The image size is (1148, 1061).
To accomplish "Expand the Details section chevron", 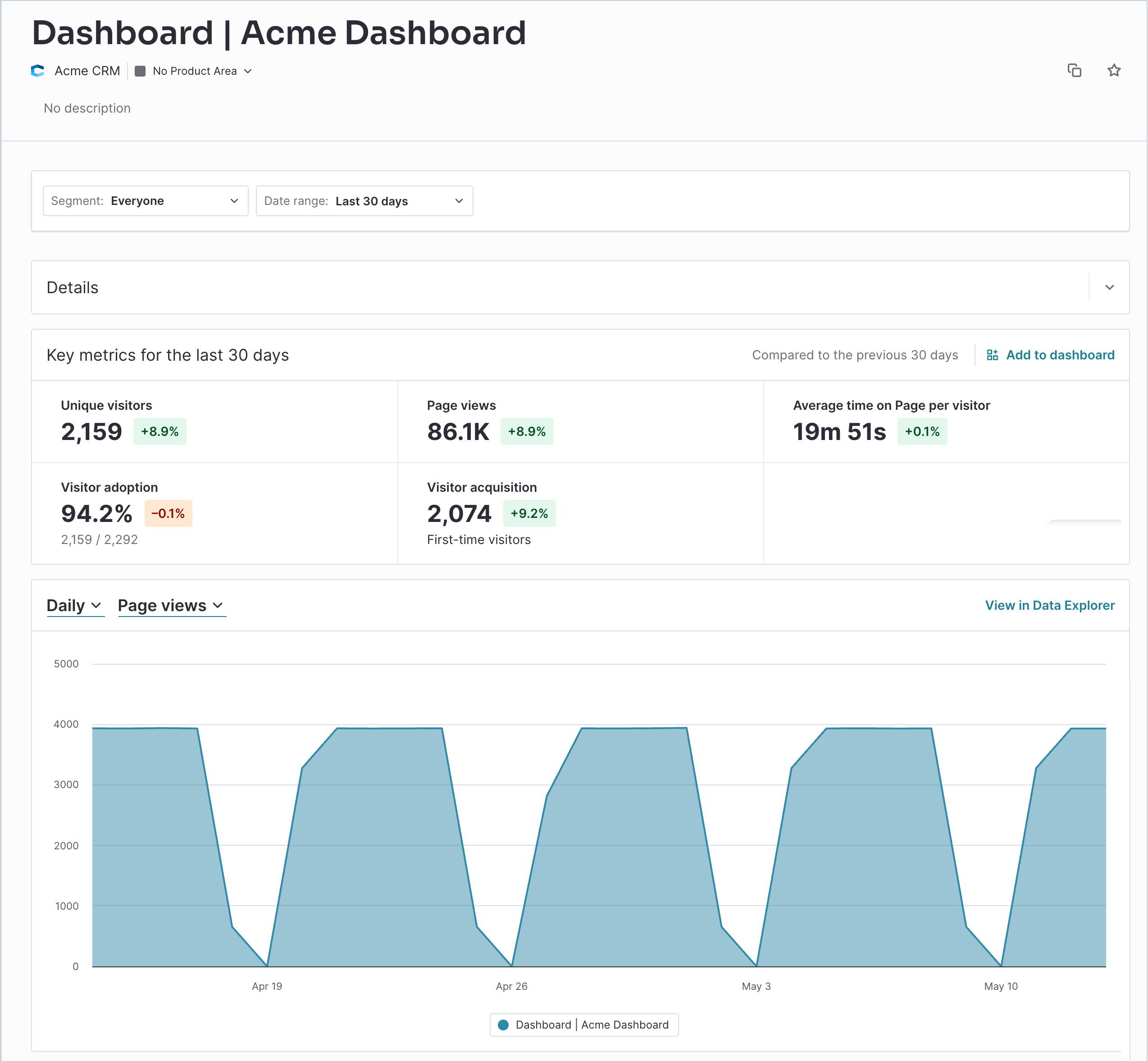I will (x=1109, y=287).
